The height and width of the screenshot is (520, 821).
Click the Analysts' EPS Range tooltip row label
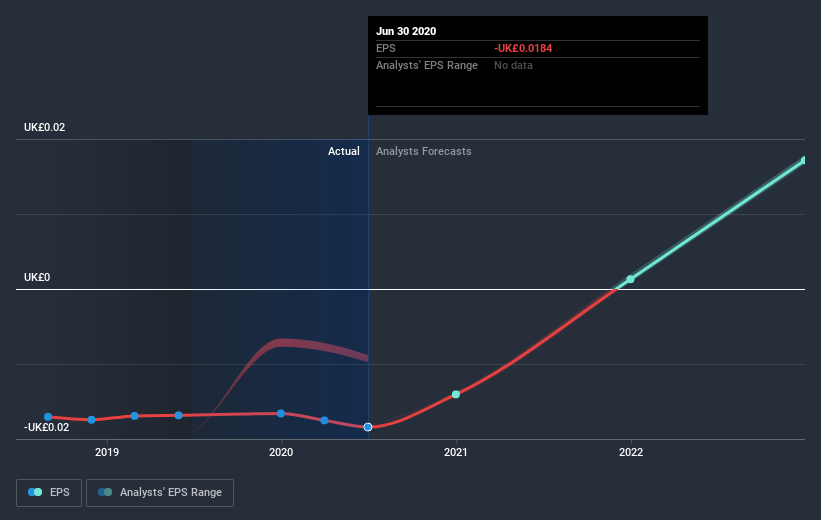coord(427,65)
